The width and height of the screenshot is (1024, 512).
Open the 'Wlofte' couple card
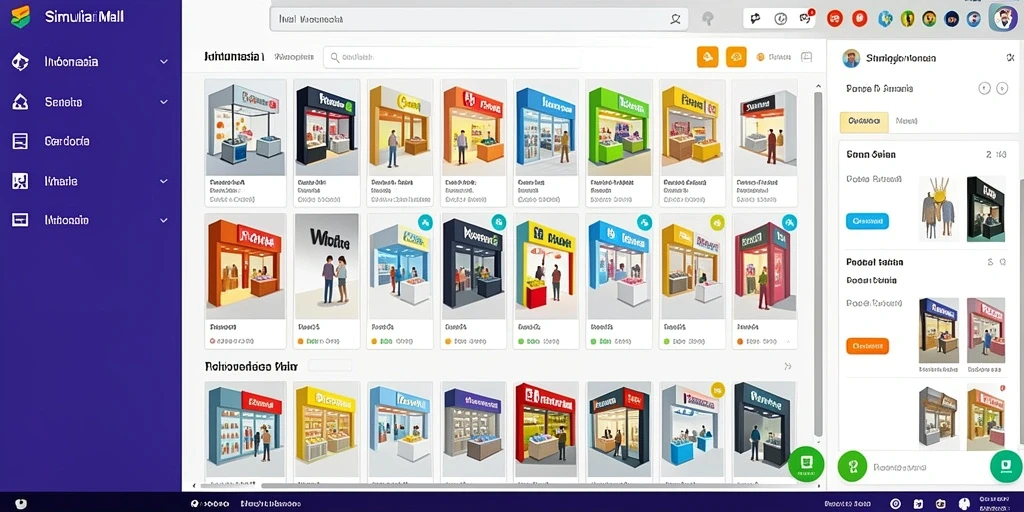[x=326, y=281]
